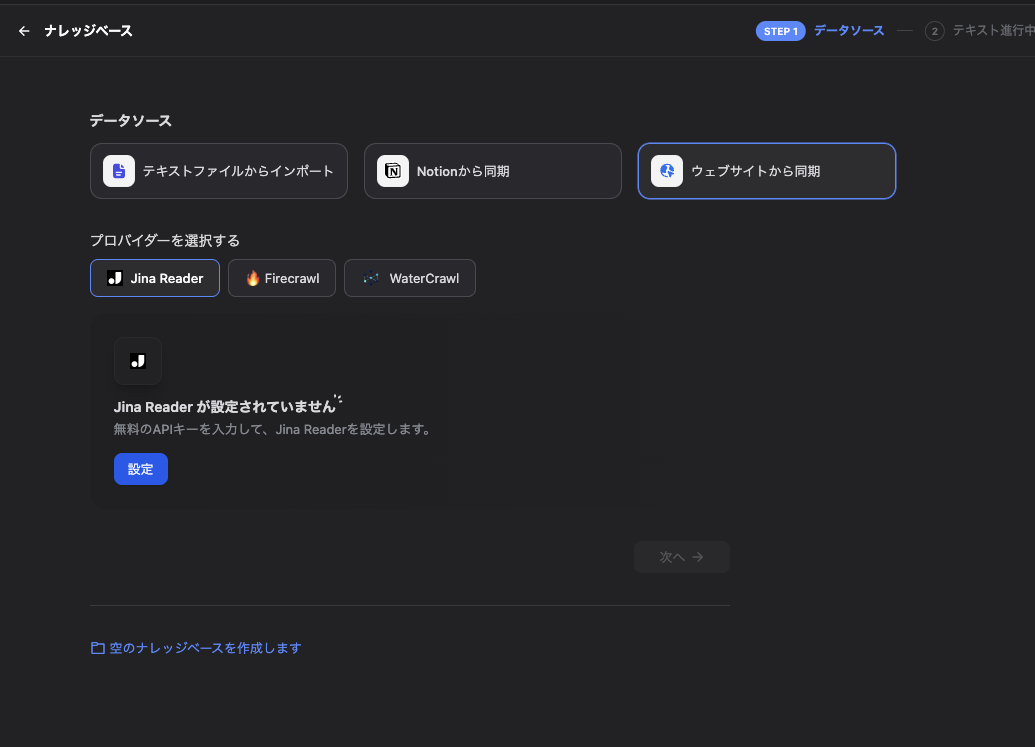Switch data source to Notionから同期
The height and width of the screenshot is (747, 1035).
tap(492, 170)
